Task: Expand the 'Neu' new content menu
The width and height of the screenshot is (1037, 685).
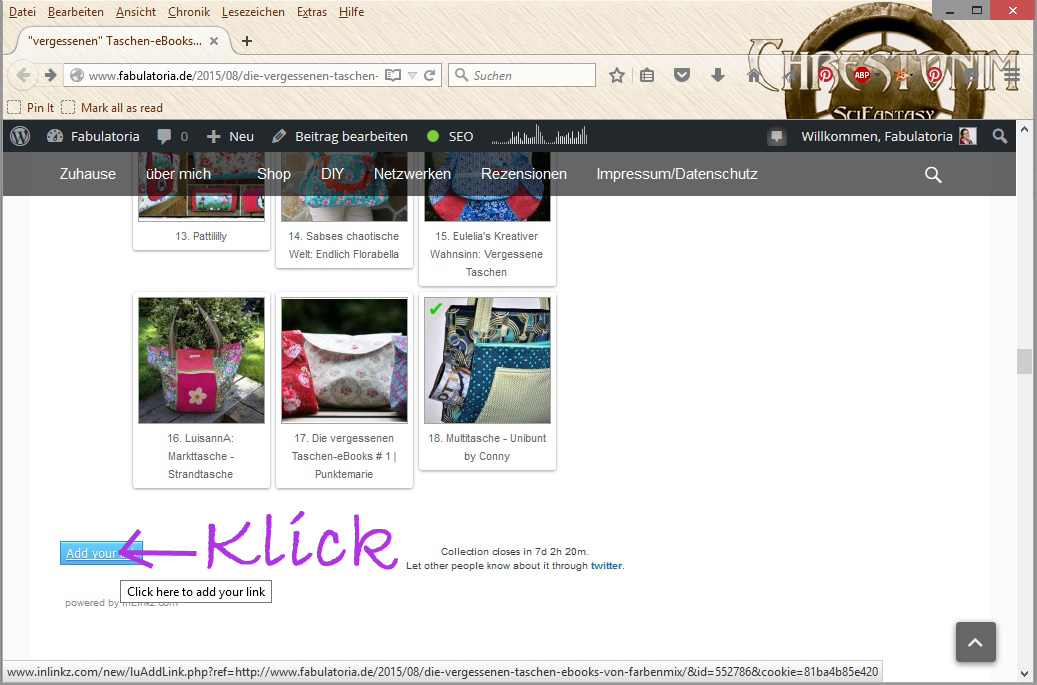Action: coord(230,136)
